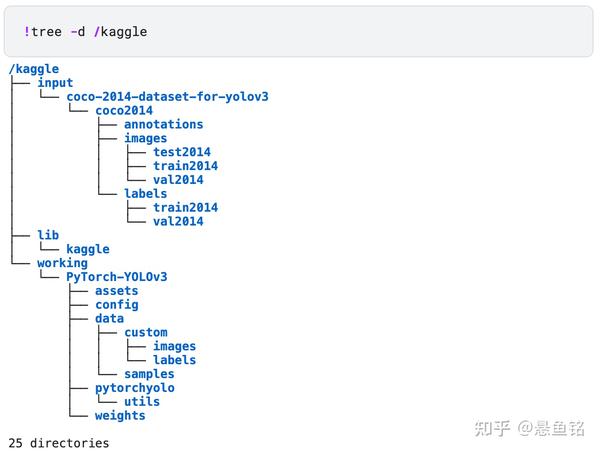Click the test2014 directory entry
The image size is (600, 452).
pyautogui.click(x=182, y=152)
